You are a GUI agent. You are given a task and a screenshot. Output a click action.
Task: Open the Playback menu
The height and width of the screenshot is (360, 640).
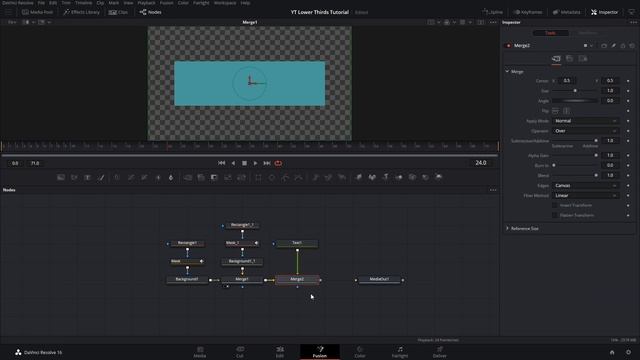point(146,3)
